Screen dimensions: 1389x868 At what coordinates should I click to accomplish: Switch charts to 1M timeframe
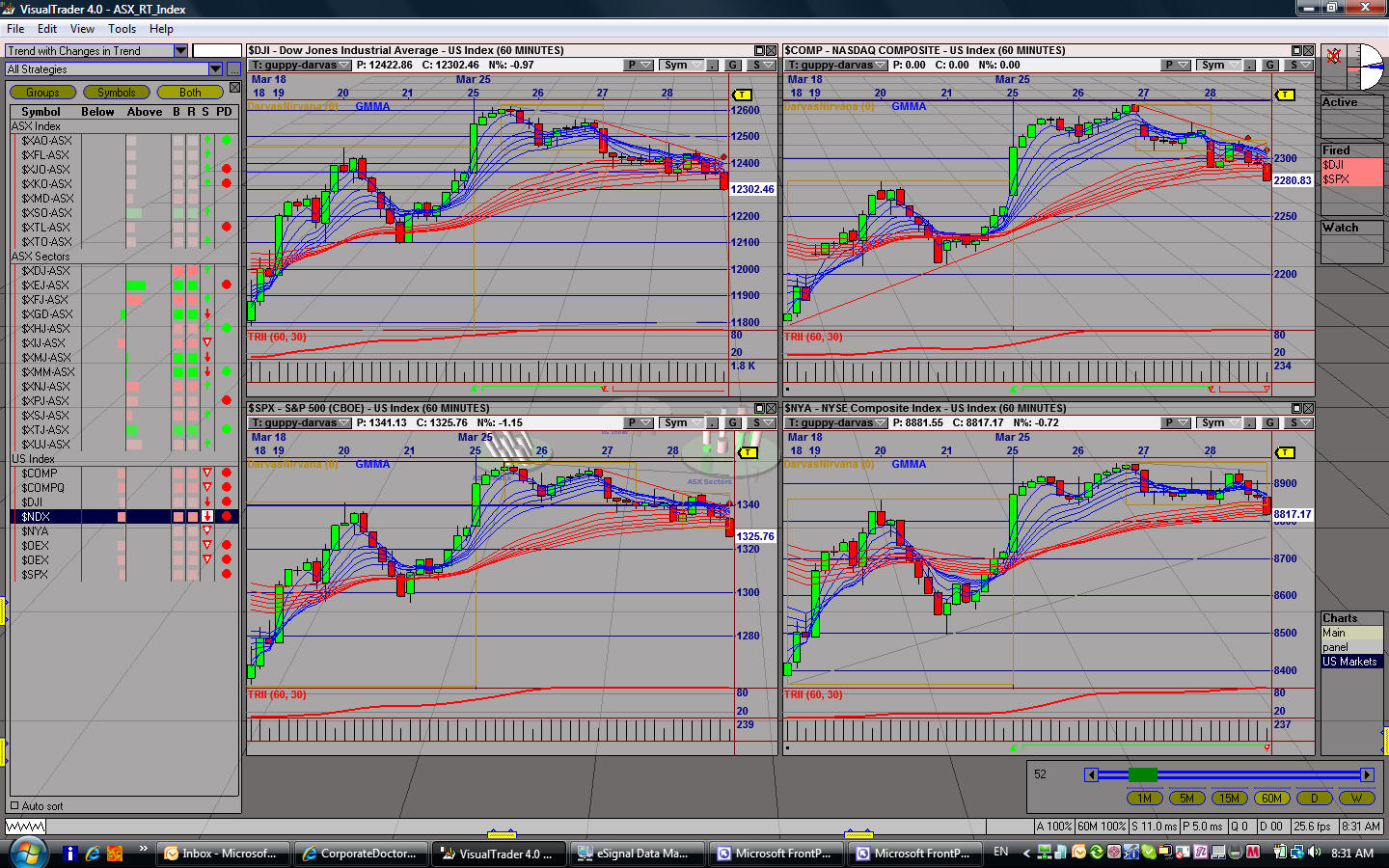tap(1144, 799)
